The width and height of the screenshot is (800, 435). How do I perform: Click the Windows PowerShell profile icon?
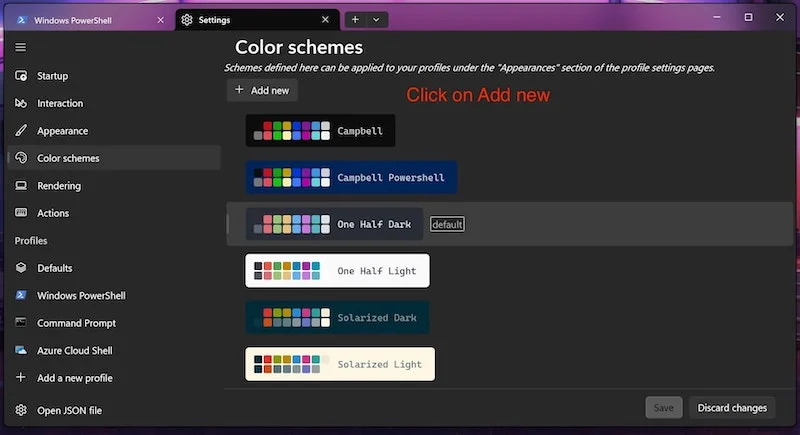tap(21, 295)
